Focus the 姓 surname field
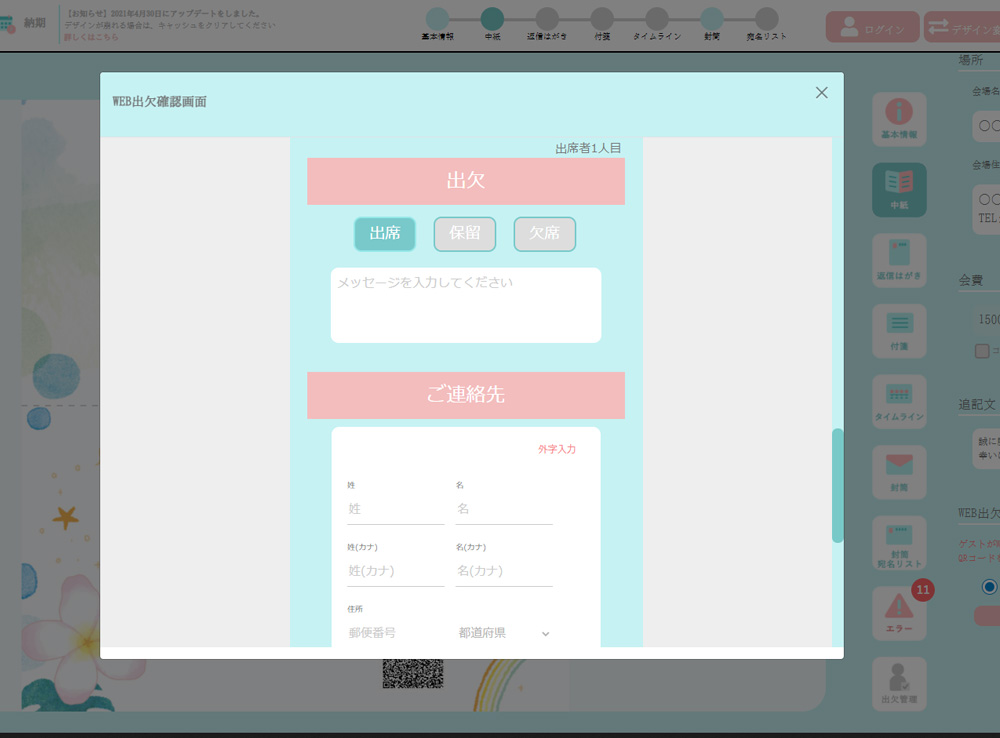 click(395, 509)
